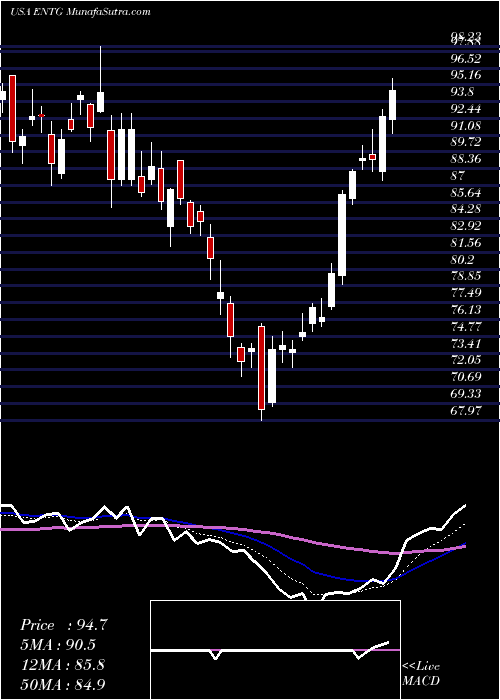The width and height of the screenshot is (500, 700).
Task: Click the 89.72 price axis label
Action: click(x=467, y=142)
